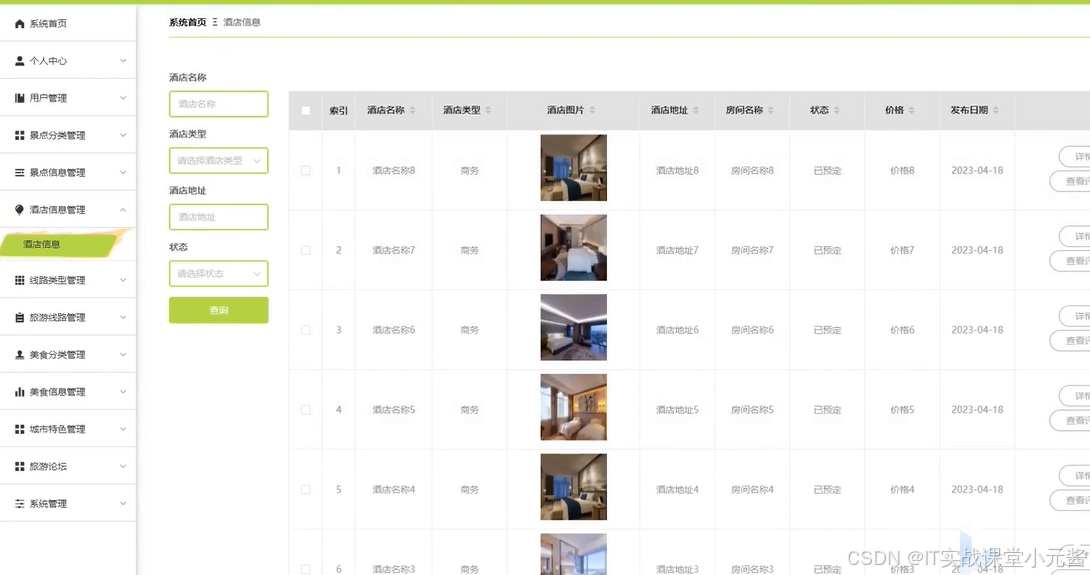
Task: Click the 酒店地址6 table cell
Action: [677, 330]
